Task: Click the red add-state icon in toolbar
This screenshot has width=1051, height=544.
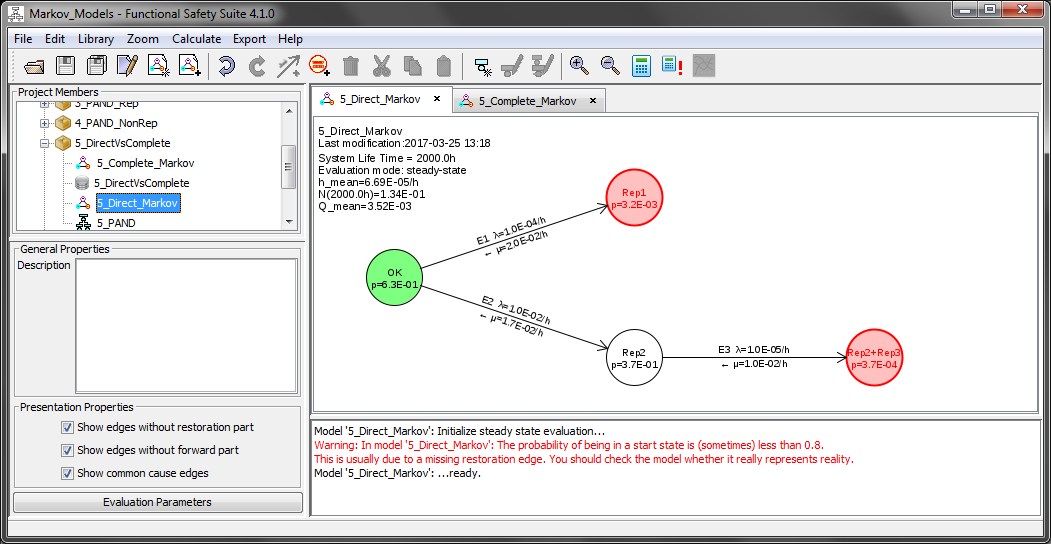Action: pos(320,66)
